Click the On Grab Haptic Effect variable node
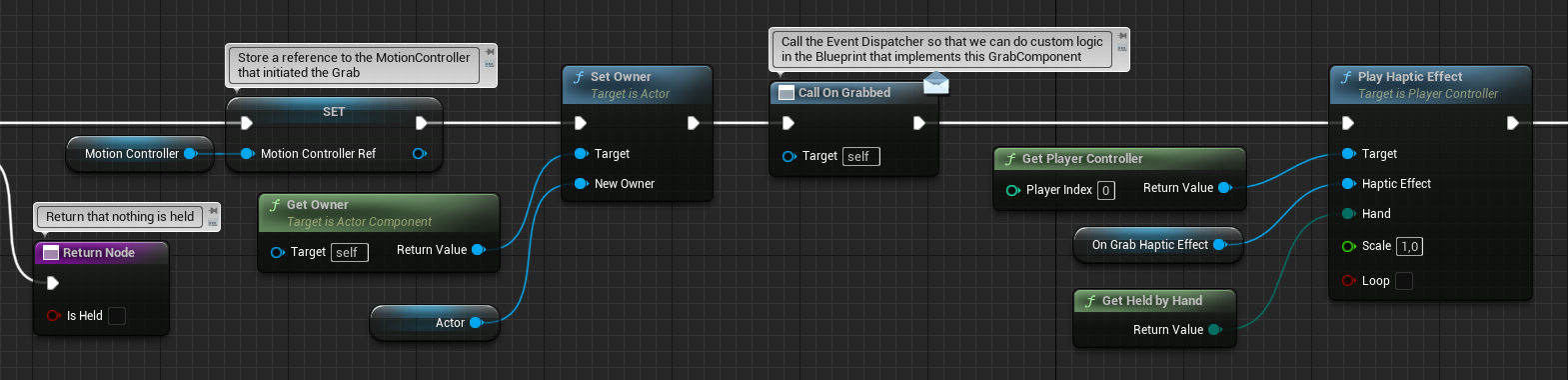The height and width of the screenshot is (380, 1568). coord(1158,244)
